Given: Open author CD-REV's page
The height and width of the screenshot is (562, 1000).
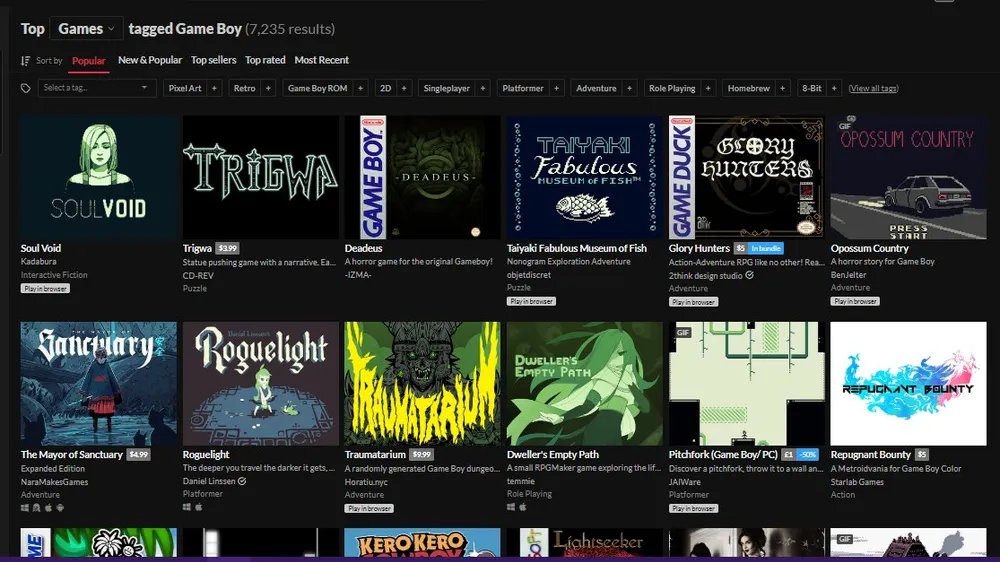Looking at the screenshot, I should click(x=198, y=276).
